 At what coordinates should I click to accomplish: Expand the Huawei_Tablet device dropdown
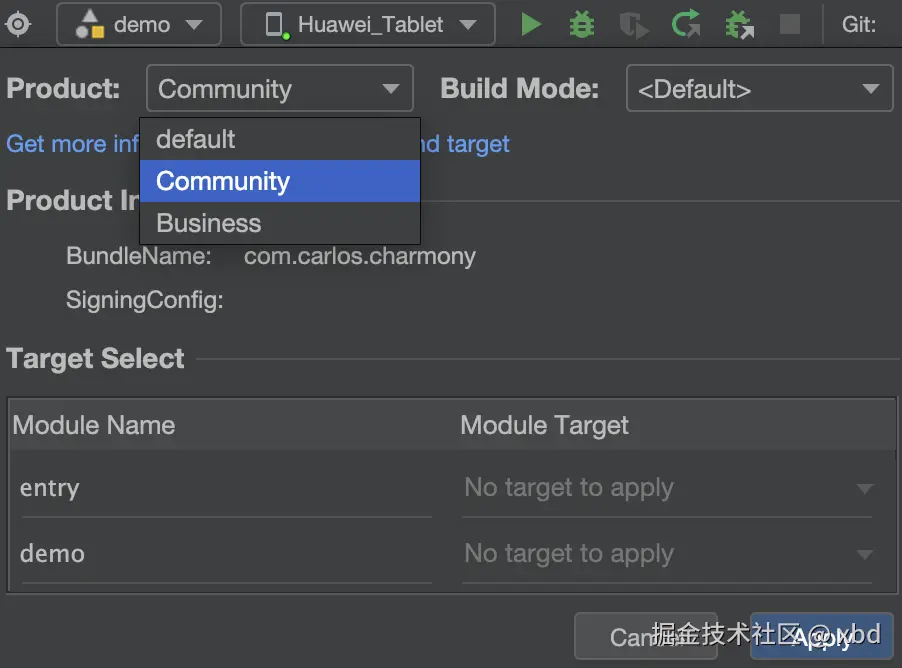pyautogui.click(x=466, y=24)
